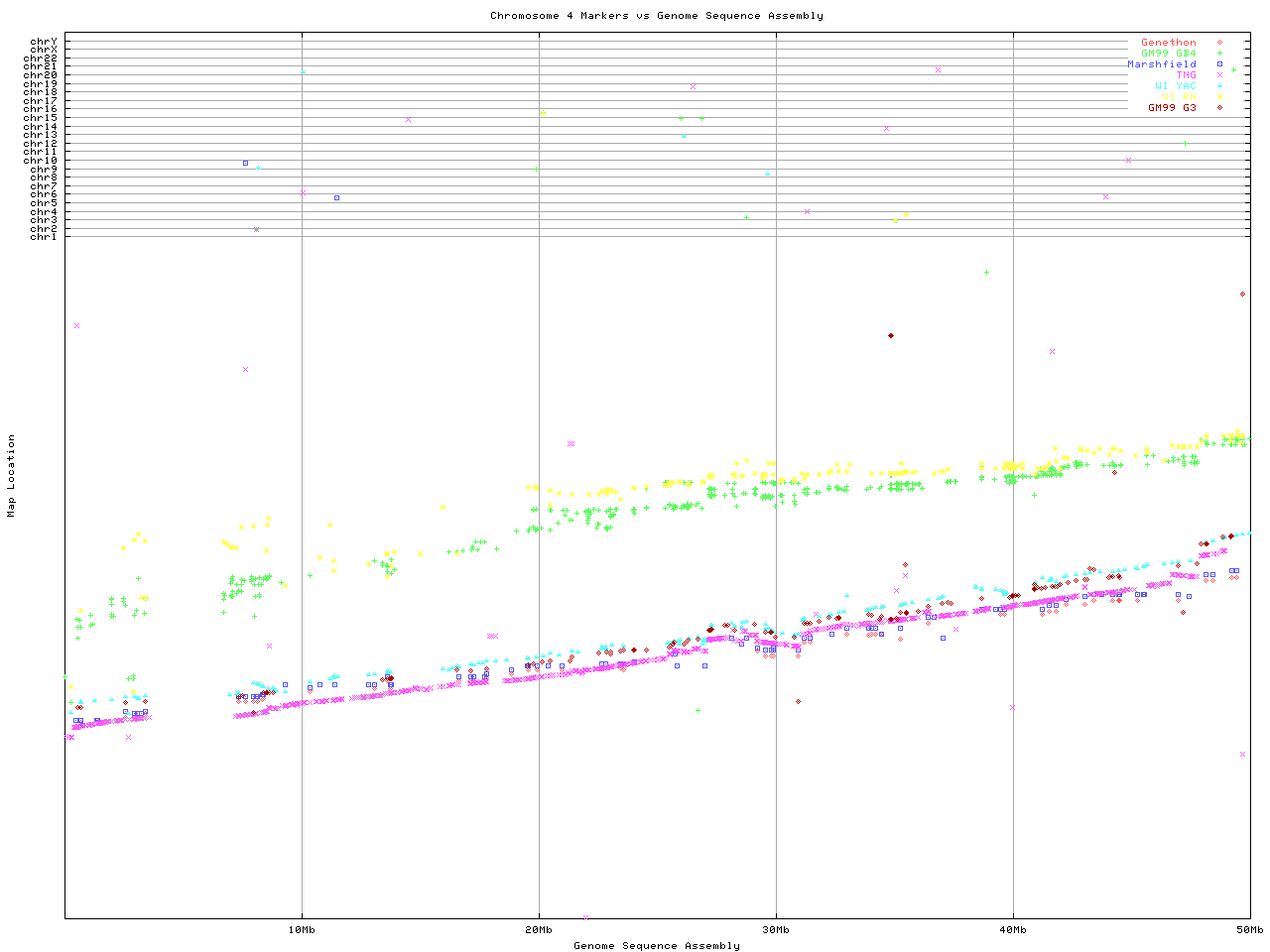This screenshot has height=952, width=1270.
Task: Click the cyan triangle WI YAC legend symbol
Action: coord(1219,86)
